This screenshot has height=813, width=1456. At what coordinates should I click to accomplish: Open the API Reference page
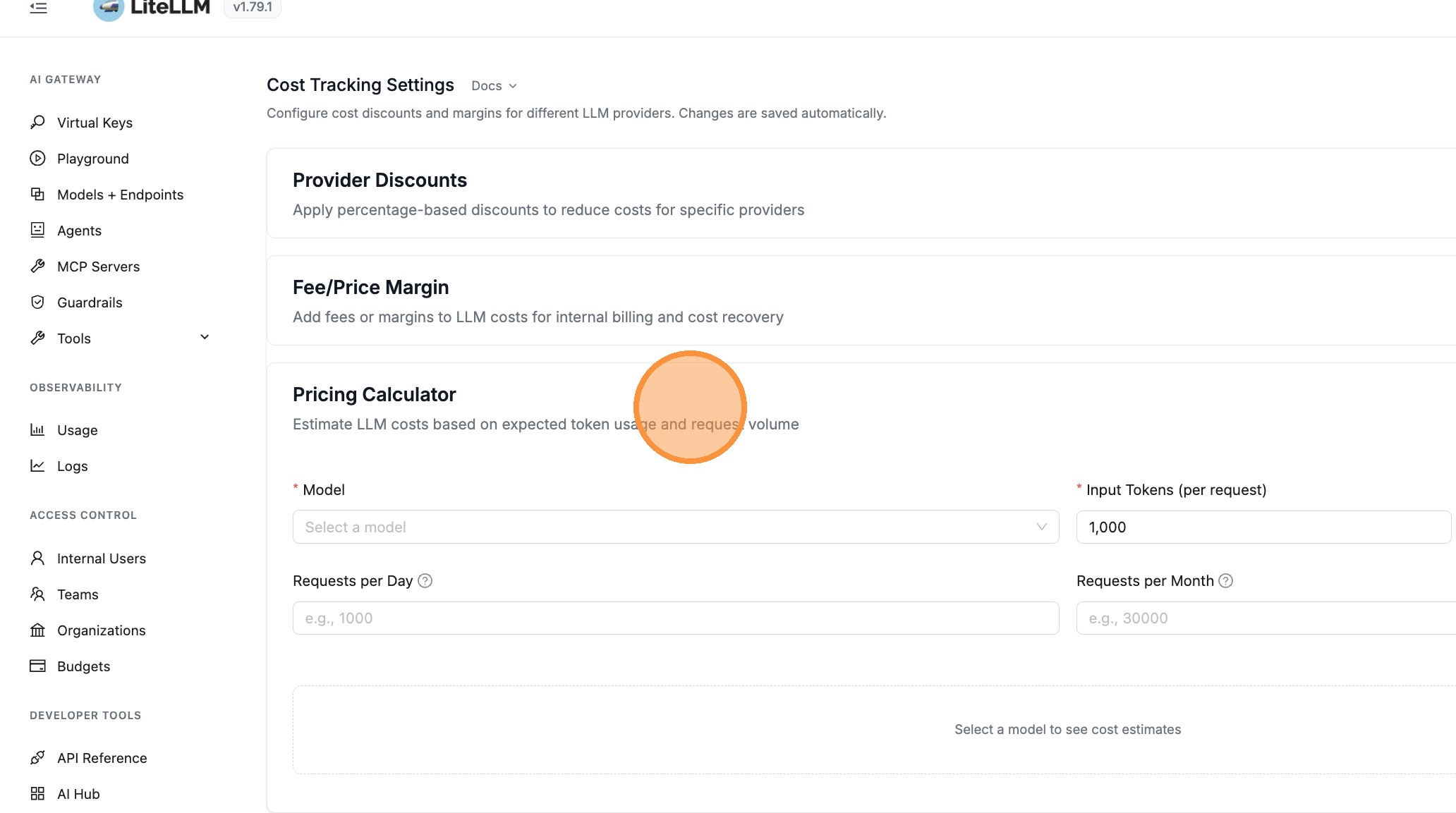[x=102, y=757]
